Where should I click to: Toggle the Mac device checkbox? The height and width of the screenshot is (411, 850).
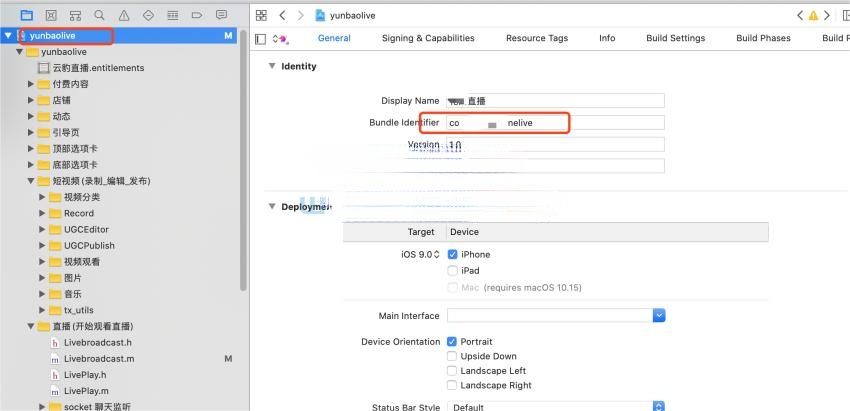tap(453, 287)
